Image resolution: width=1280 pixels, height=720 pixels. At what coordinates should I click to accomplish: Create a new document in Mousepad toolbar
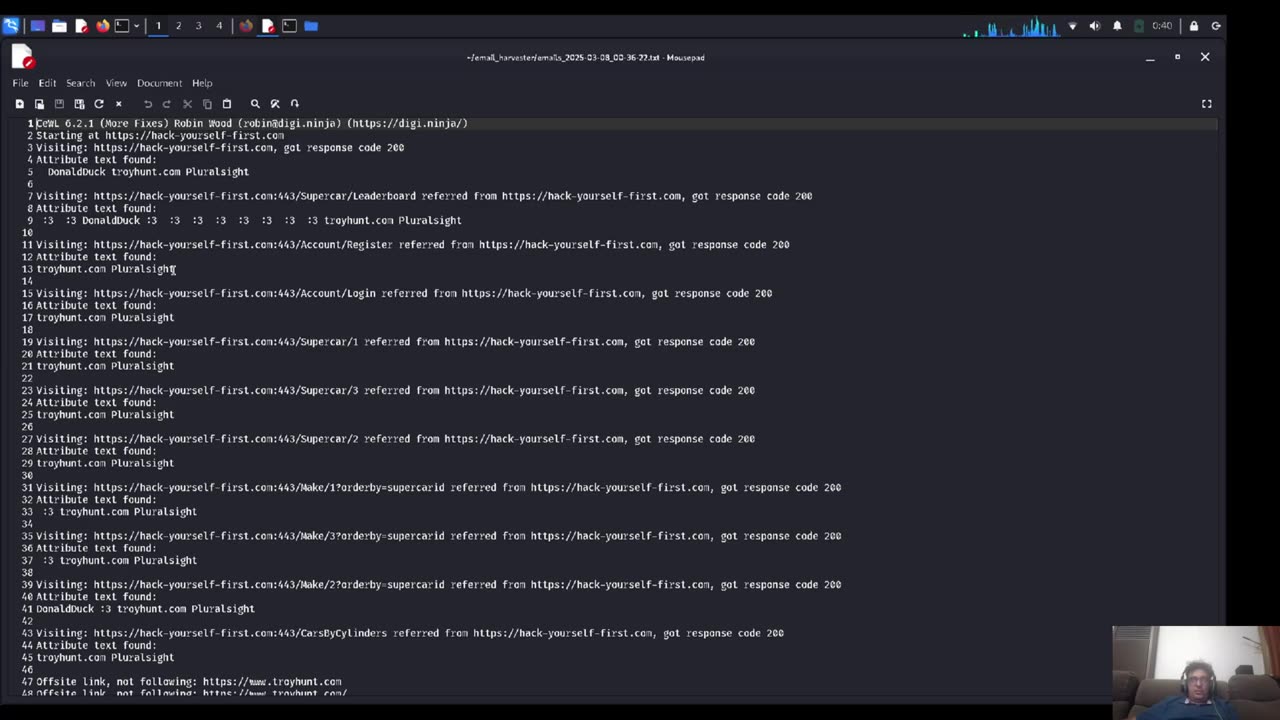click(x=19, y=104)
